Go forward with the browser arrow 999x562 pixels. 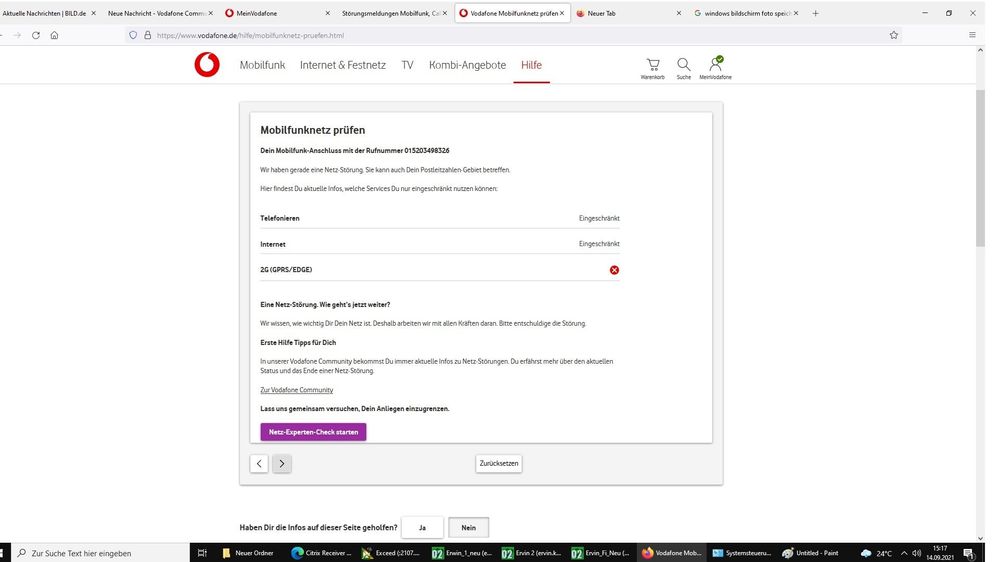click(17, 35)
